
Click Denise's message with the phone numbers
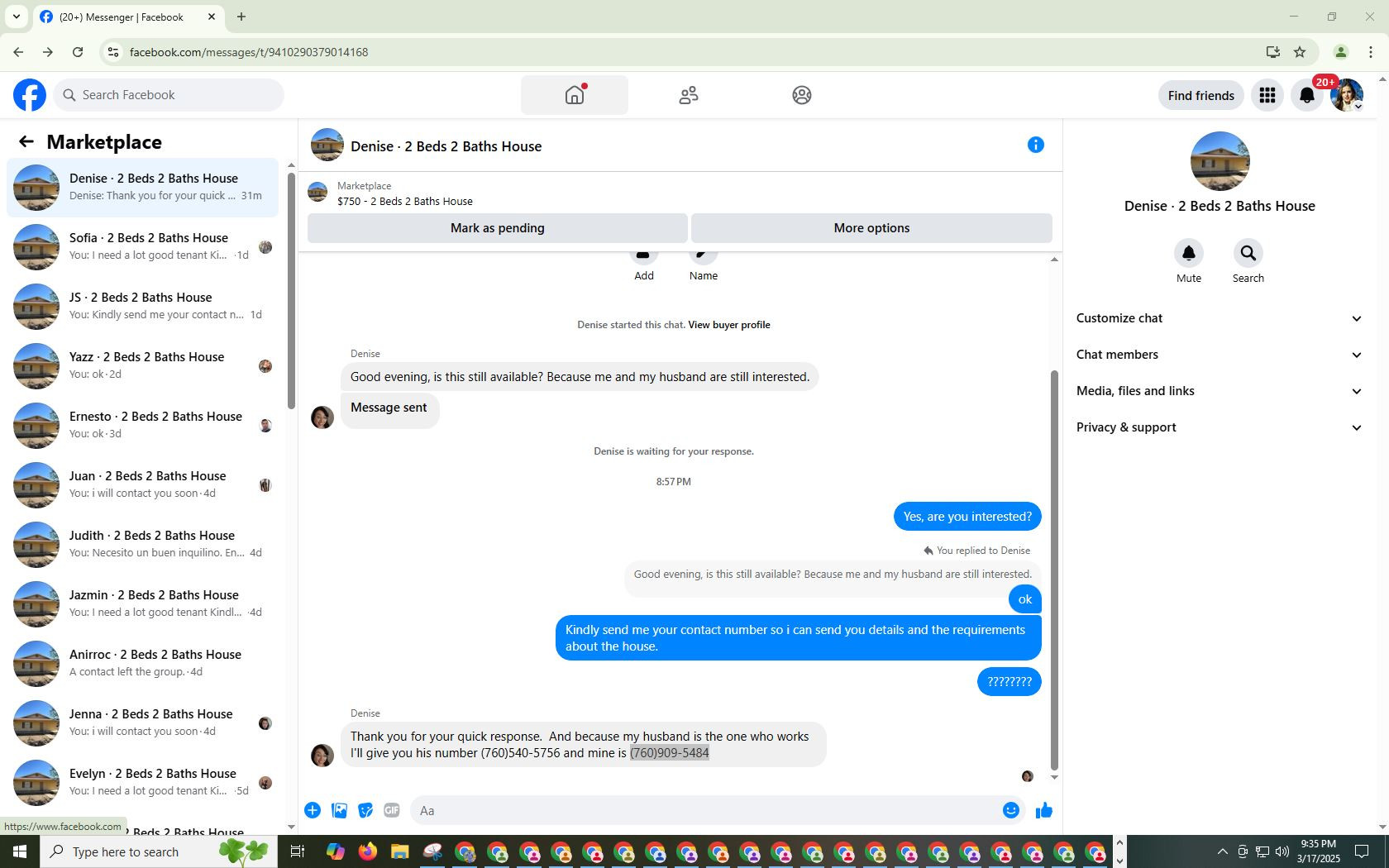coord(583,745)
